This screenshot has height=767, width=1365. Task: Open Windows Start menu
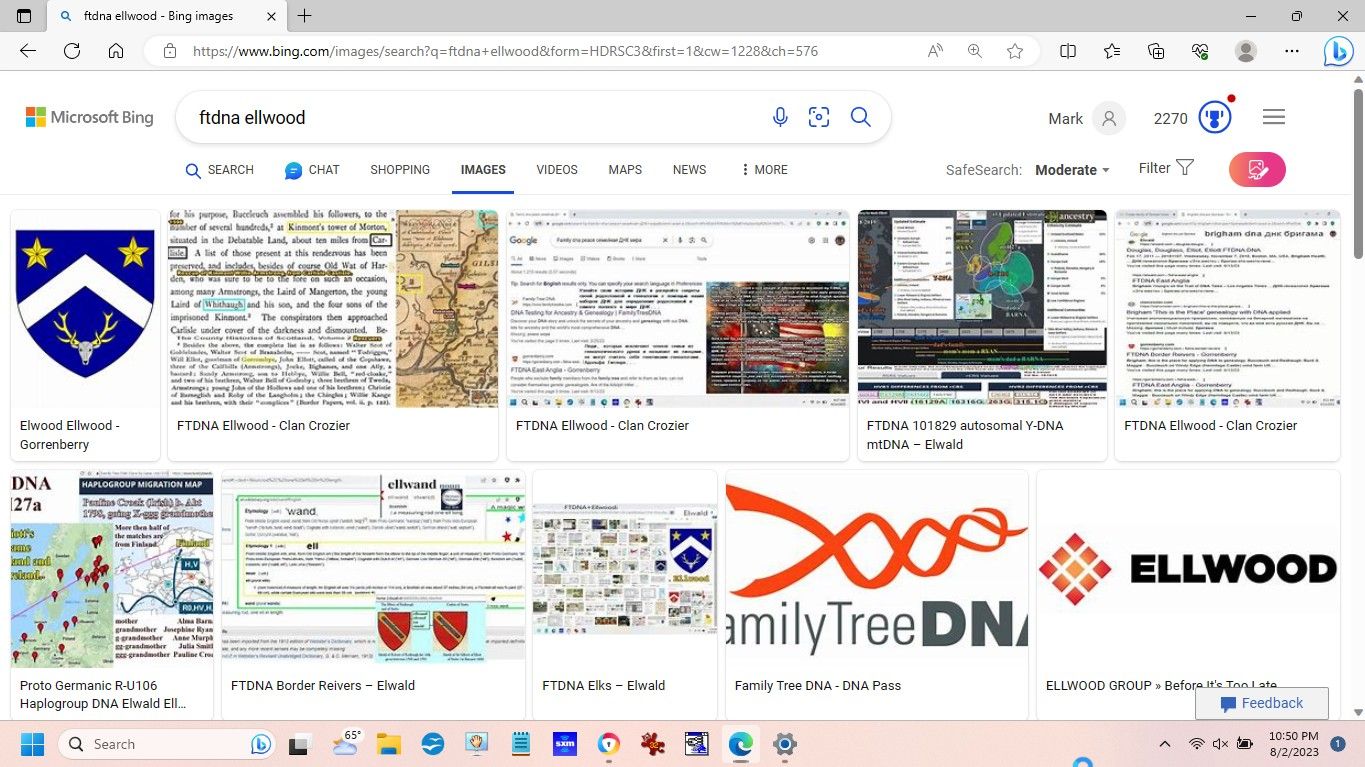point(32,744)
